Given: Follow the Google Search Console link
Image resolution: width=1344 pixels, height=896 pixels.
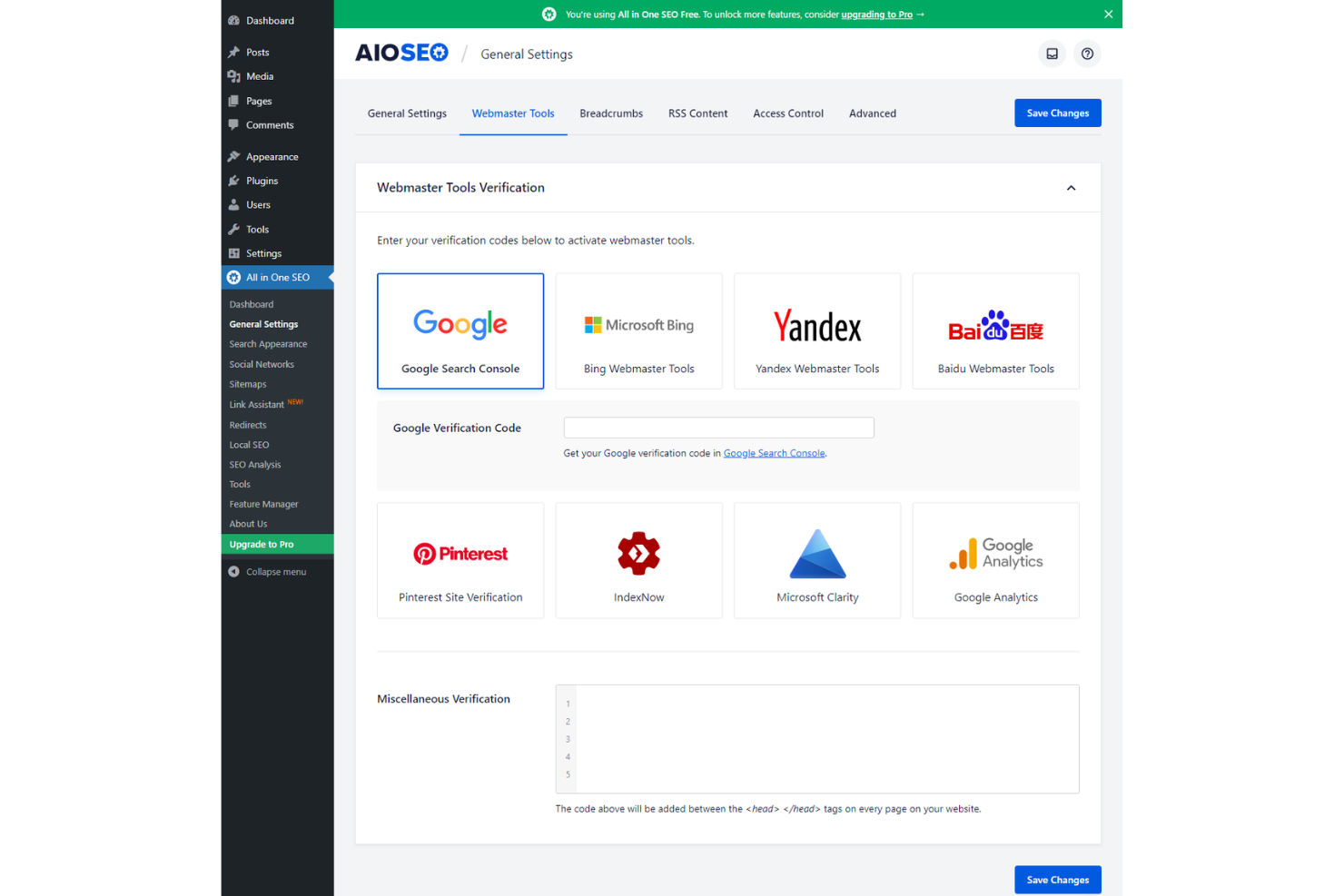Looking at the screenshot, I should [774, 452].
